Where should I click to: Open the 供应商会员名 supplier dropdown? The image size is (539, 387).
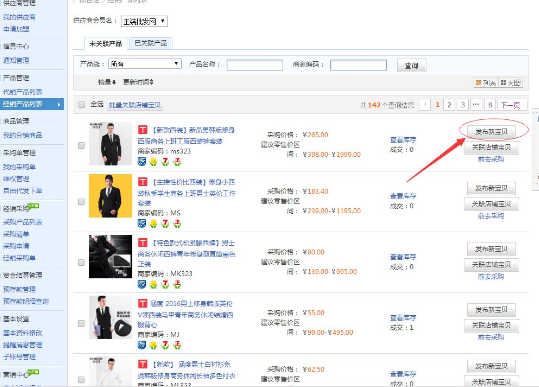click(x=144, y=21)
